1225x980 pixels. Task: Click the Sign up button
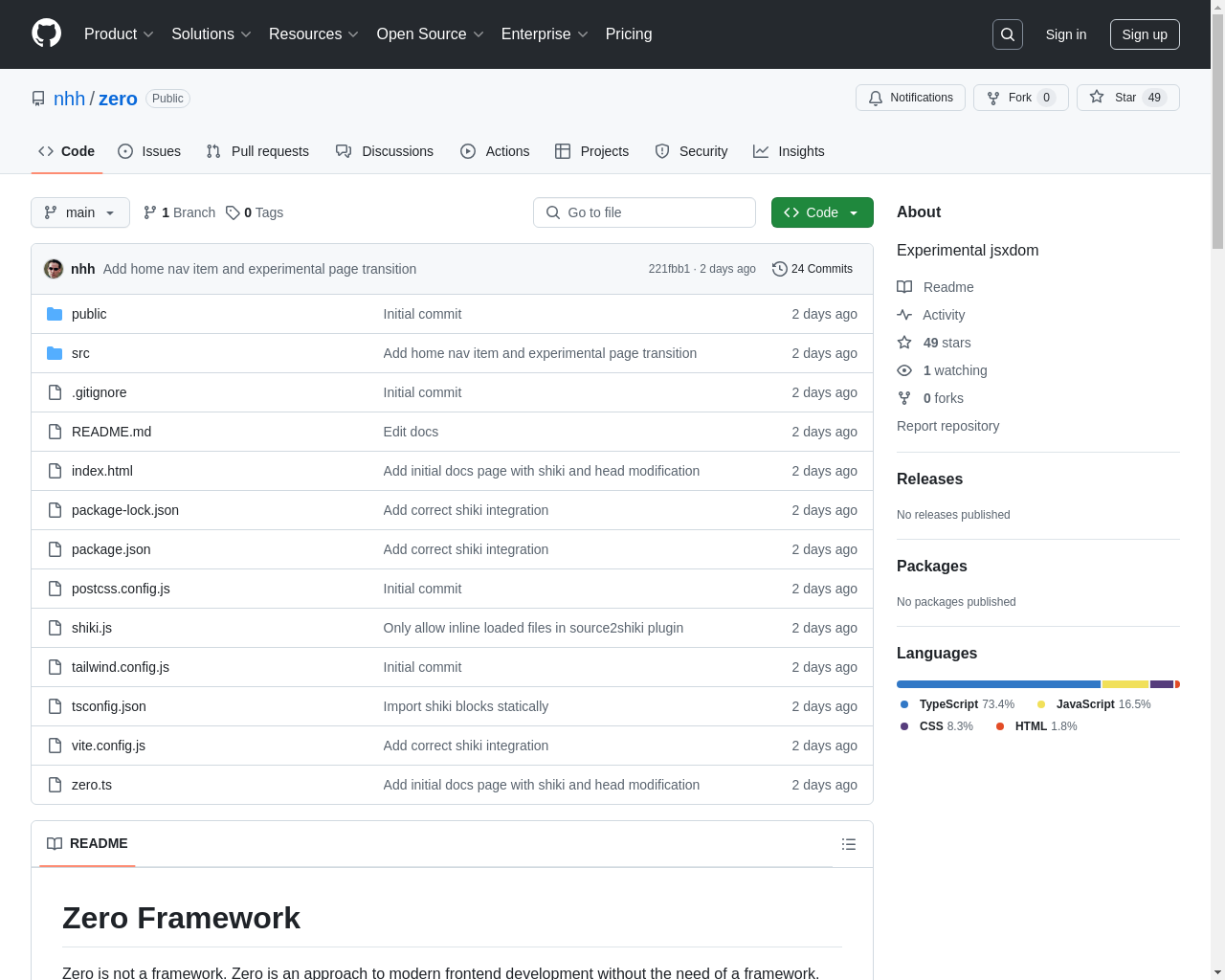1145,34
